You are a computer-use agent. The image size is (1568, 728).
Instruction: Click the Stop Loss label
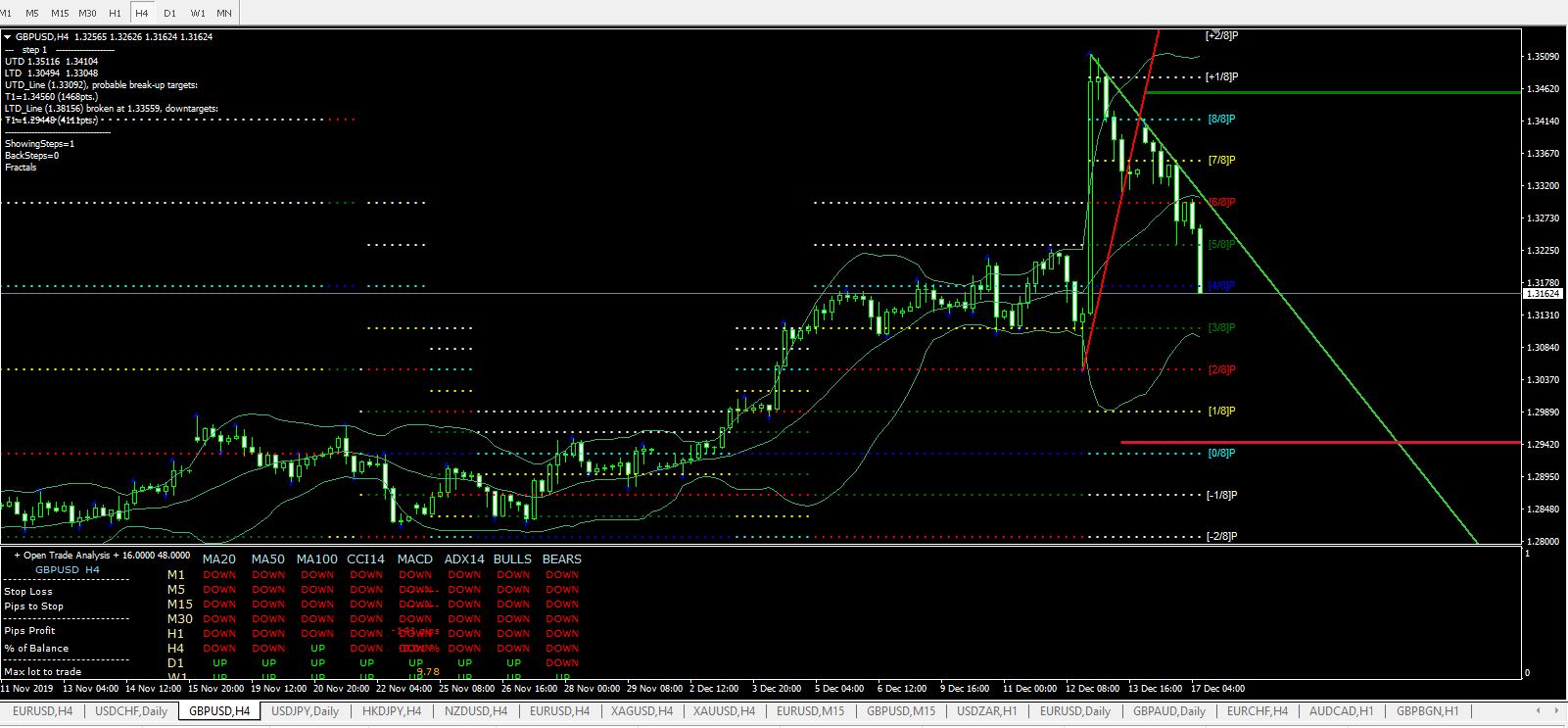click(28, 592)
